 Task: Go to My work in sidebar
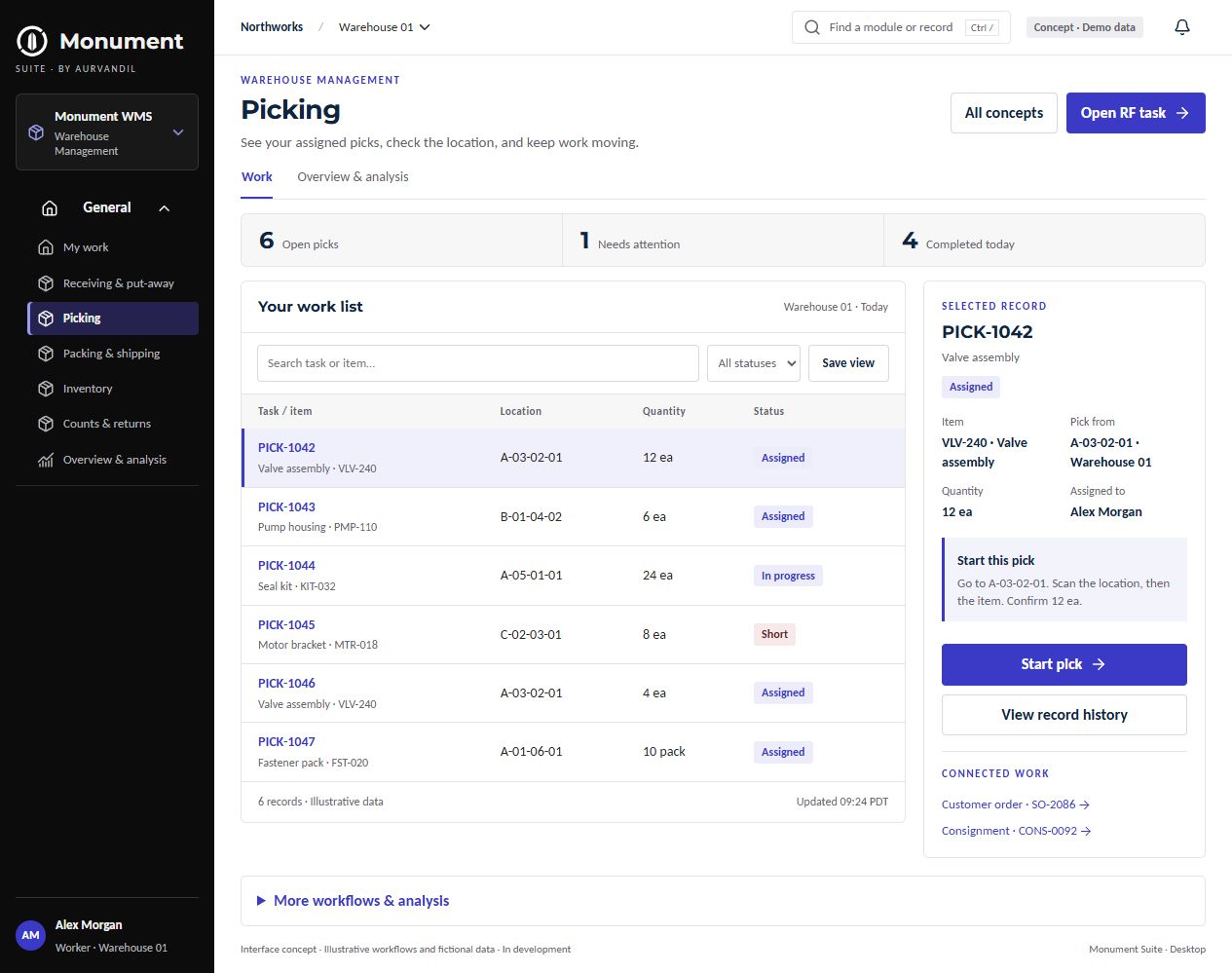(x=113, y=247)
